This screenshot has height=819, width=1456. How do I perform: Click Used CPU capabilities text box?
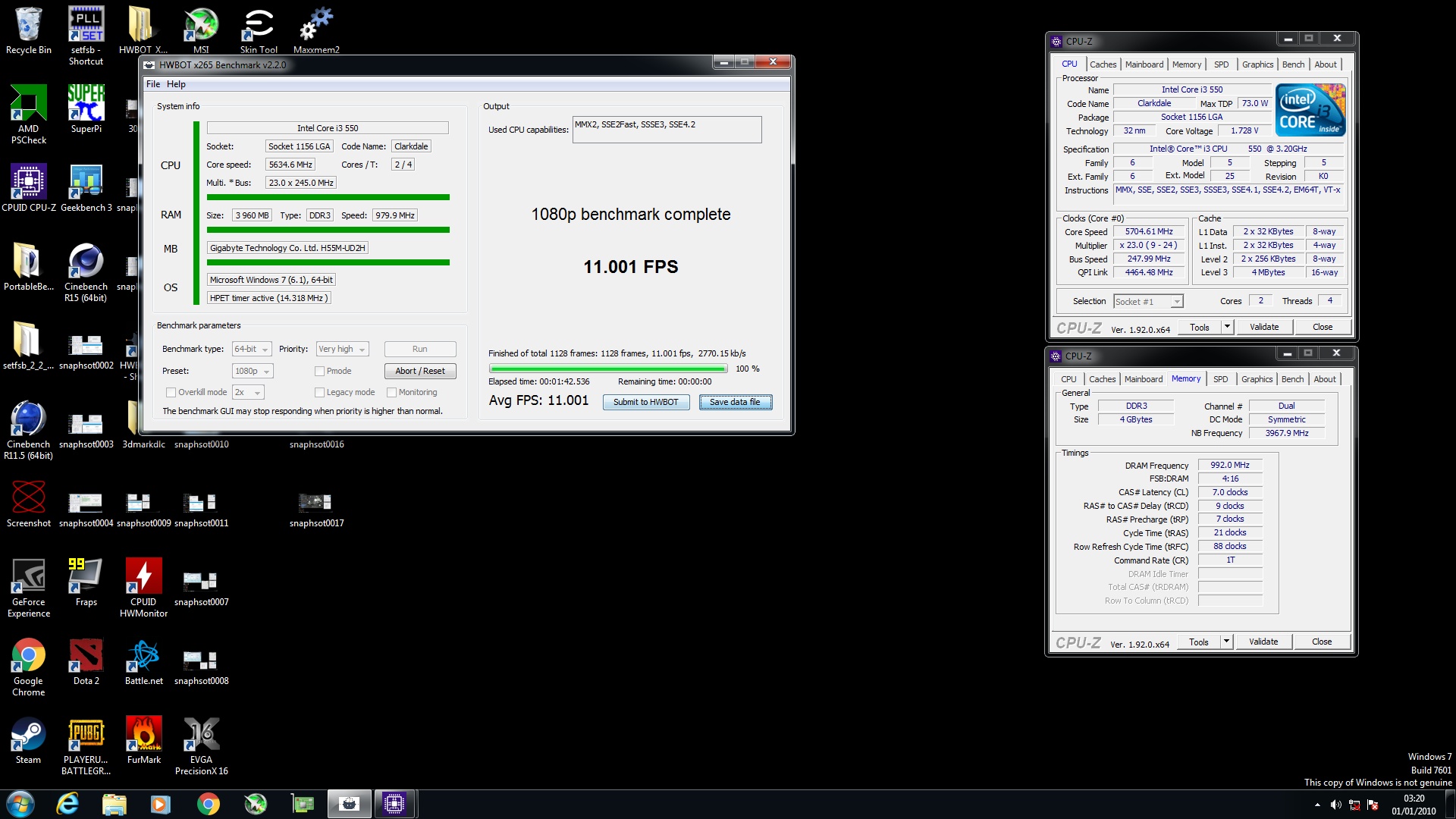tap(667, 129)
